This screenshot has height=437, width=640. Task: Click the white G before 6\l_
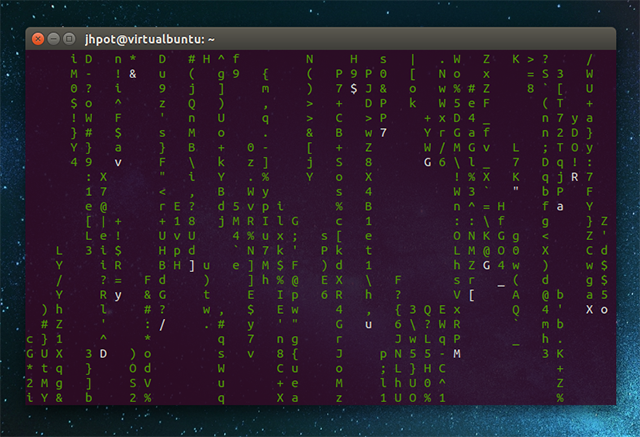tap(427, 162)
